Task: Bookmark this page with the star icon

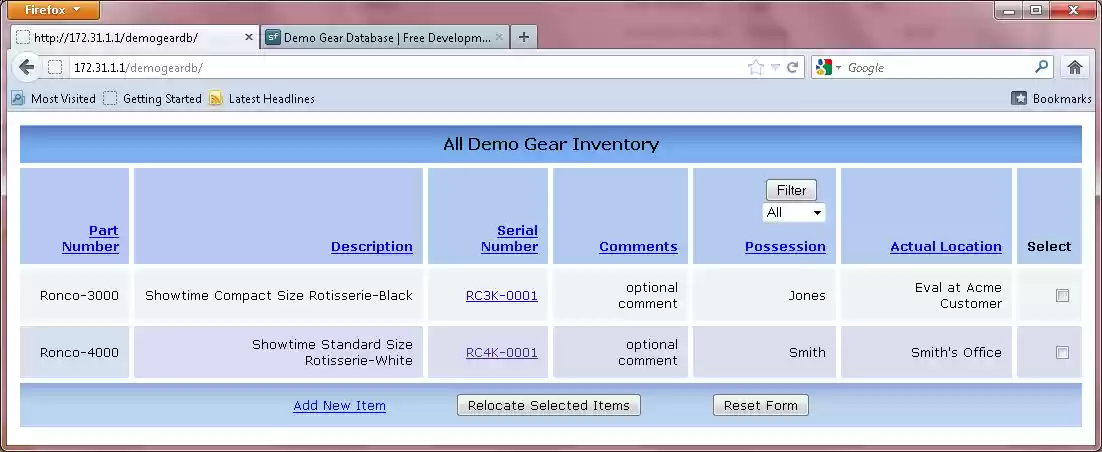Action: [x=756, y=67]
